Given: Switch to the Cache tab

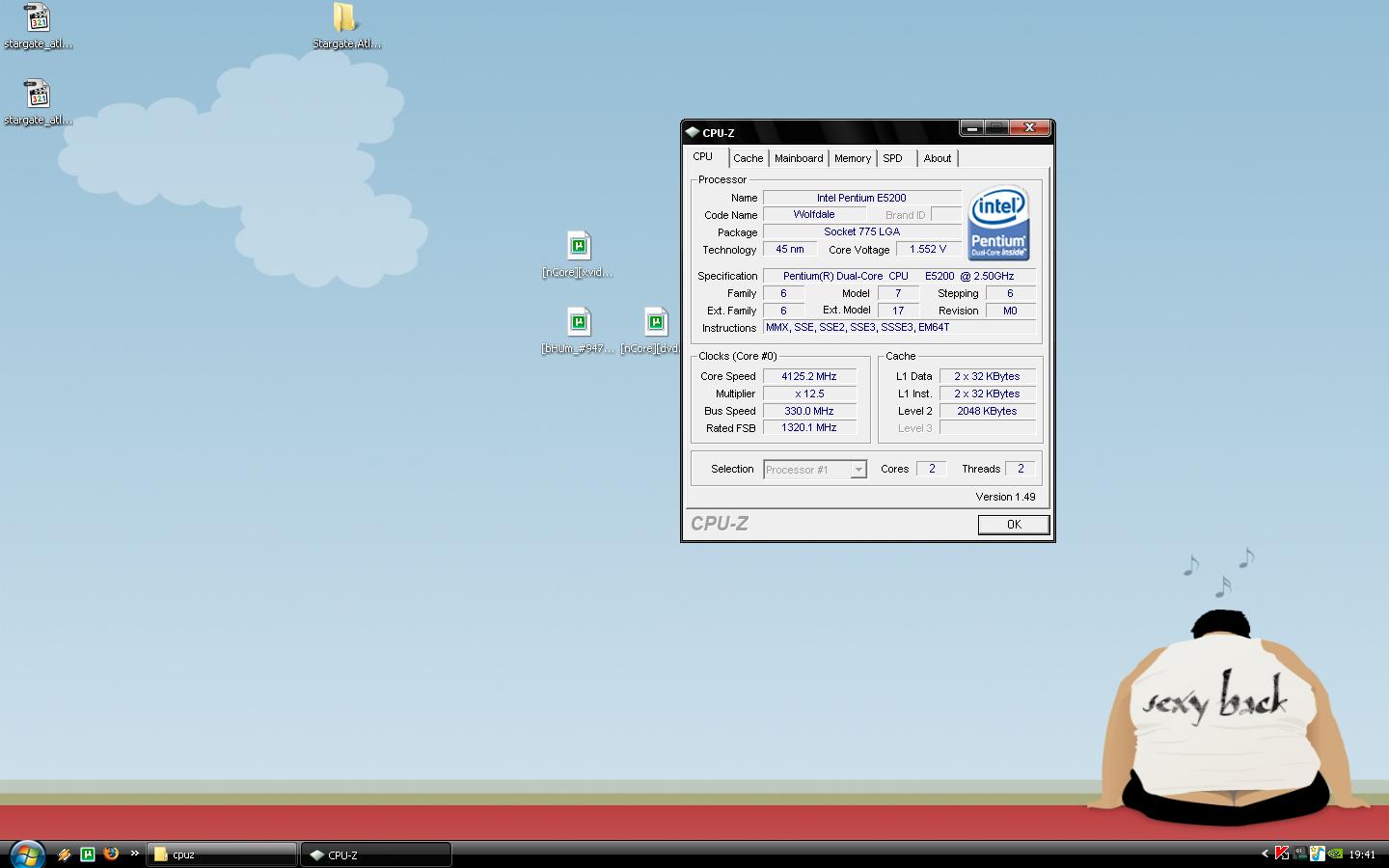Looking at the screenshot, I should (749, 158).
